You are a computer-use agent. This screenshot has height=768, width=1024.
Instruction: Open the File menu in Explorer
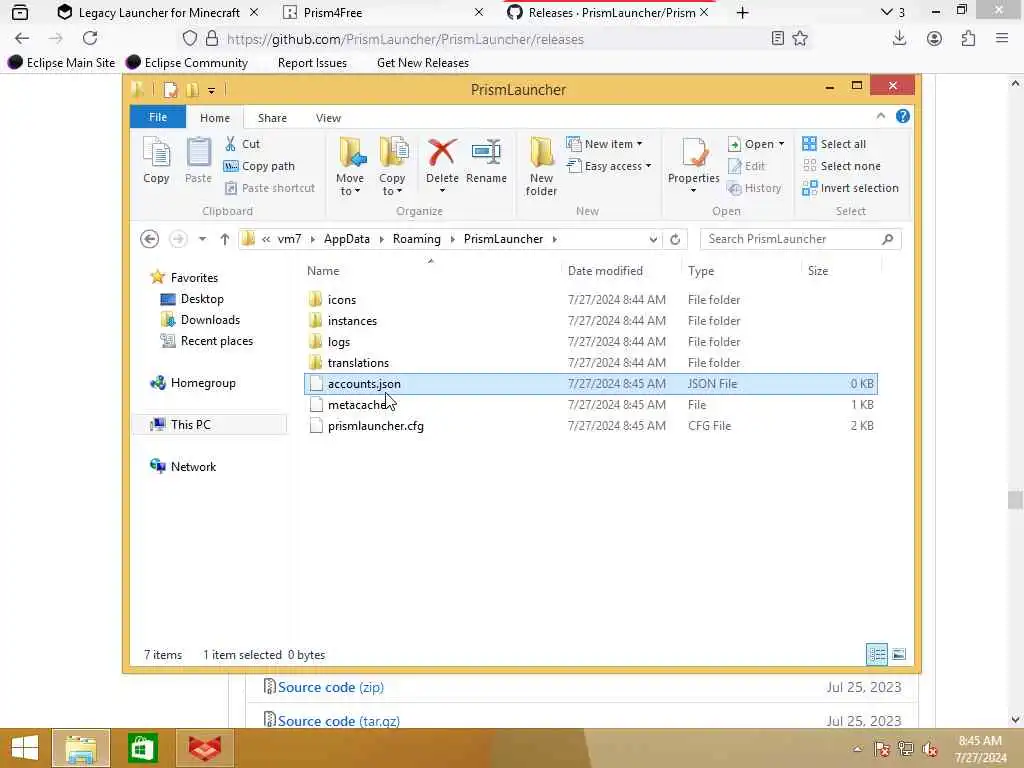pyautogui.click(x=158, y=118)
